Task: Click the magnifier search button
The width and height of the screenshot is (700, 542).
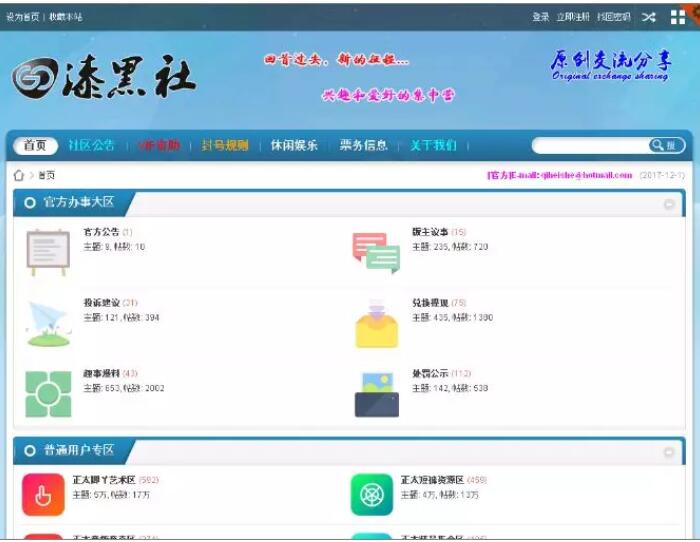Action: point(667,145)
